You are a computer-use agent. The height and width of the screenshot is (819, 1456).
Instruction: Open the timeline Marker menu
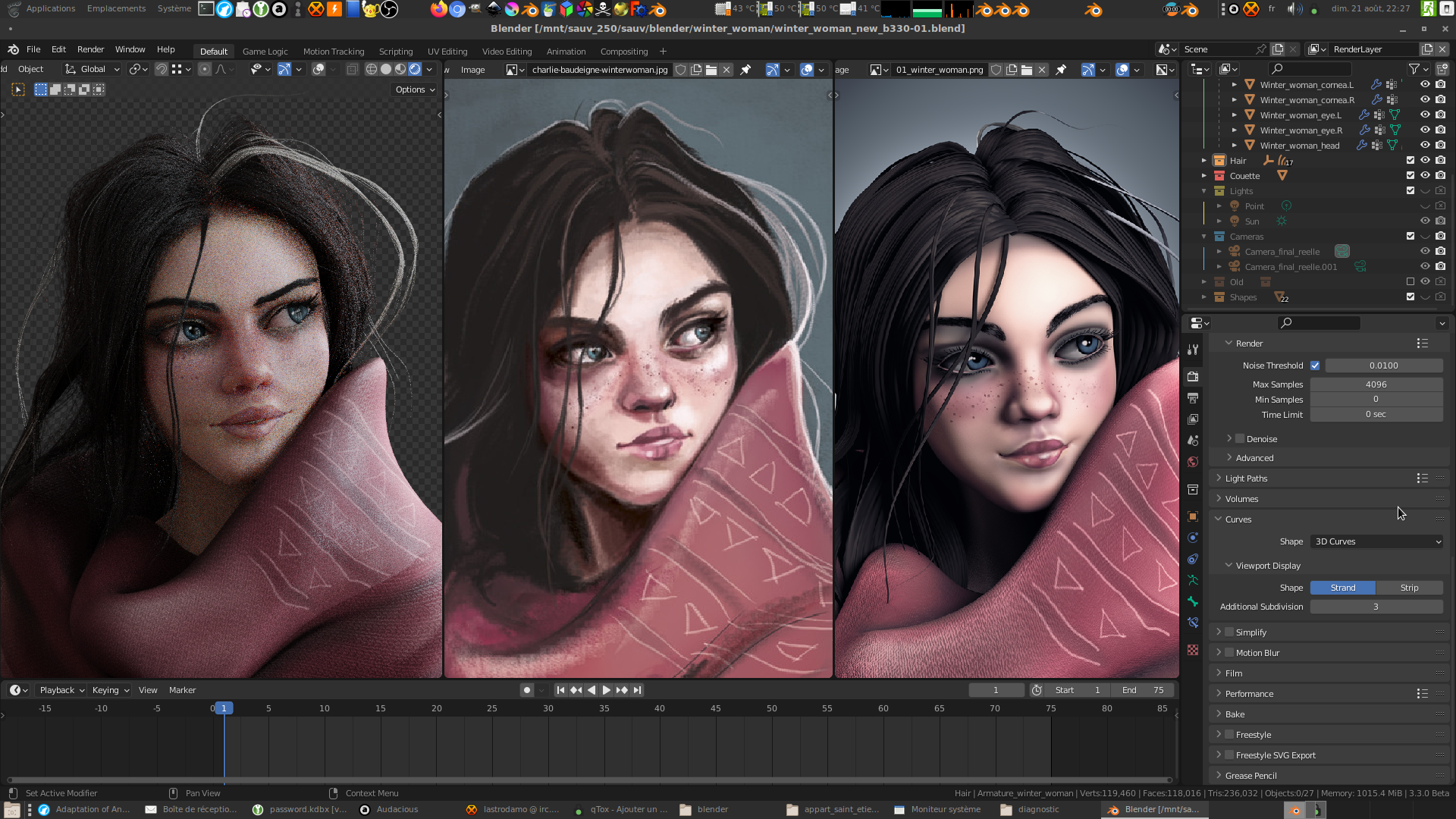tap(182, 690)
